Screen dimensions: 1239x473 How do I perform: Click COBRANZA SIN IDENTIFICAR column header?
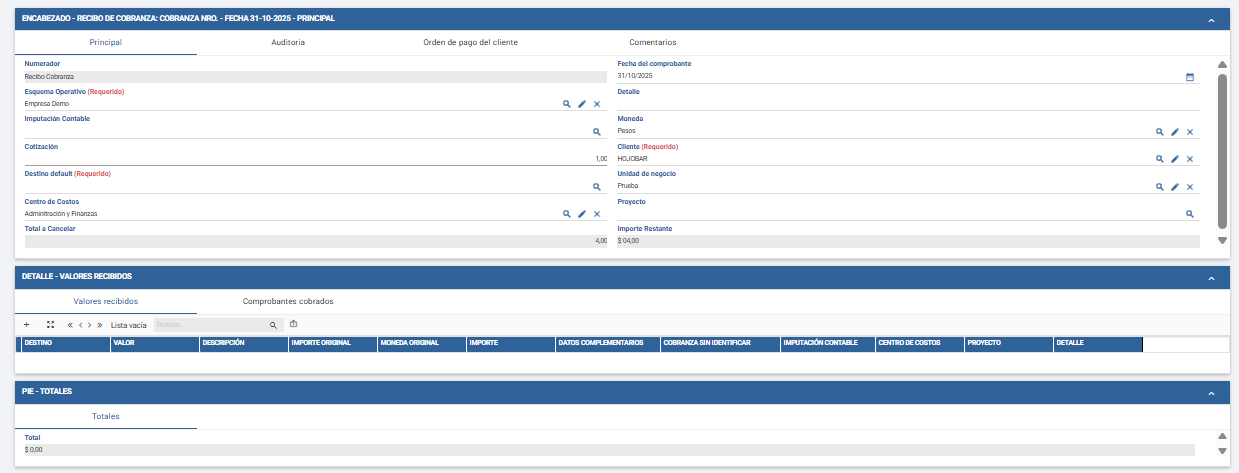pos(720,343)
